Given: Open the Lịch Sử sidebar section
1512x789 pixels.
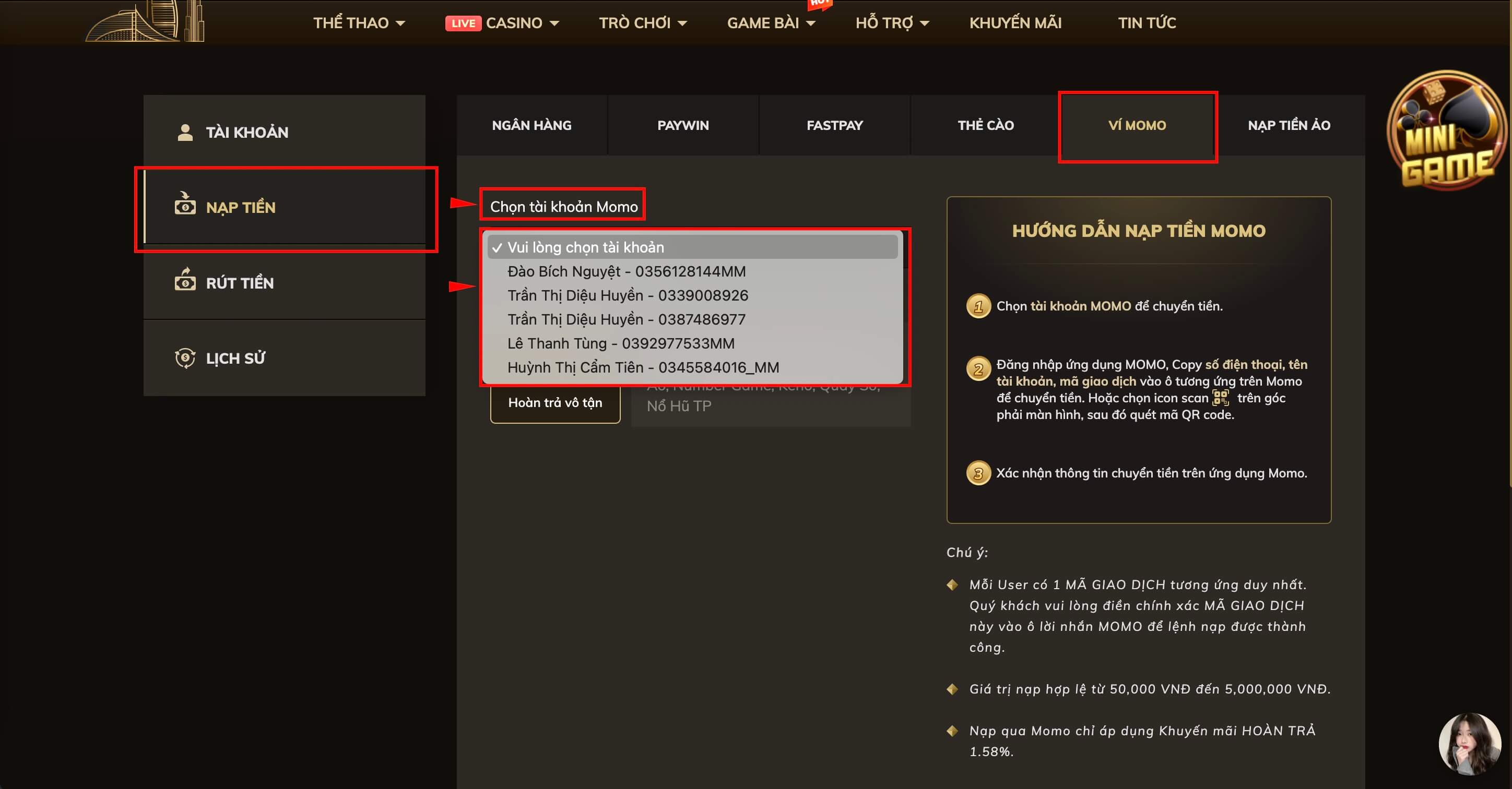Looking at the screenshot, I should pos(284,358).
